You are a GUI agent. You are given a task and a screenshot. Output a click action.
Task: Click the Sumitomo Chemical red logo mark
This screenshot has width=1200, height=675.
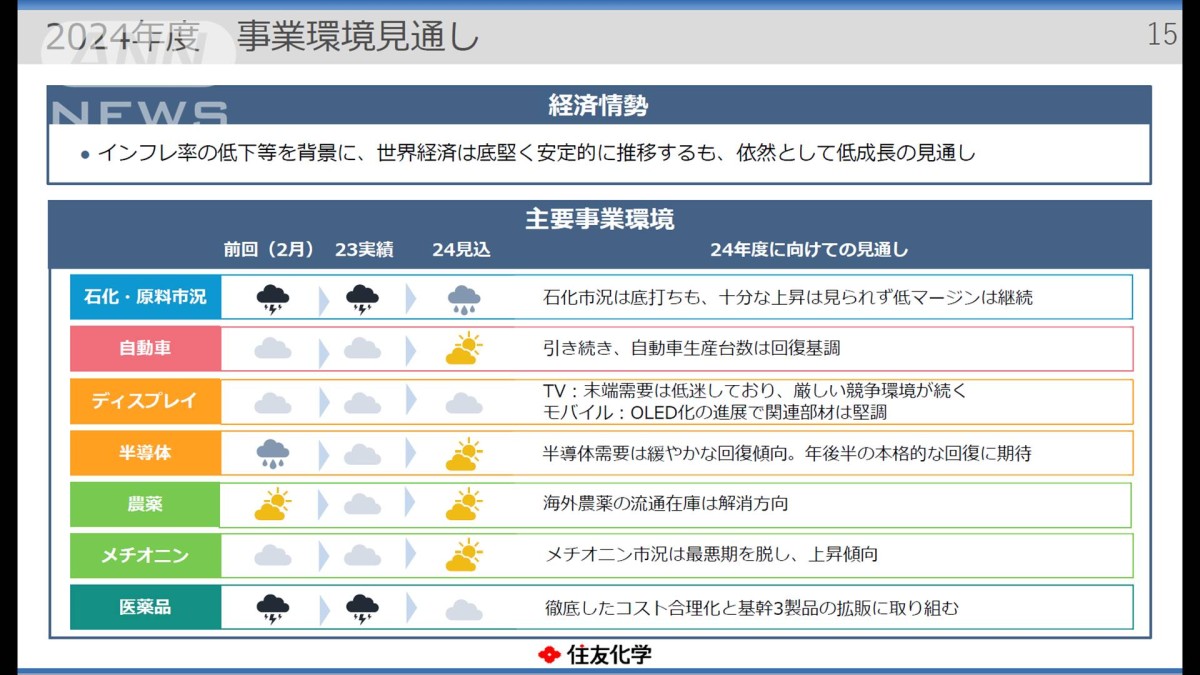pyautogui.click(x=549, y=655)
